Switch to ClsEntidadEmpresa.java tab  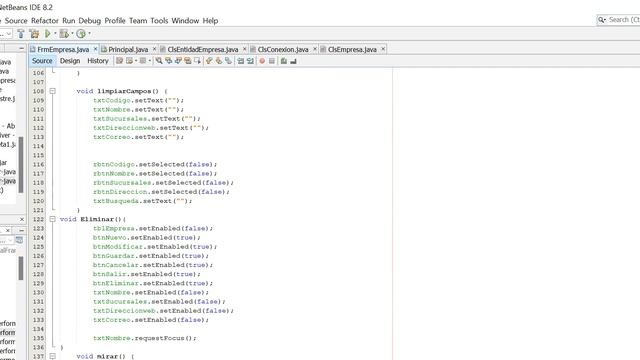click(x=202, y=49)
